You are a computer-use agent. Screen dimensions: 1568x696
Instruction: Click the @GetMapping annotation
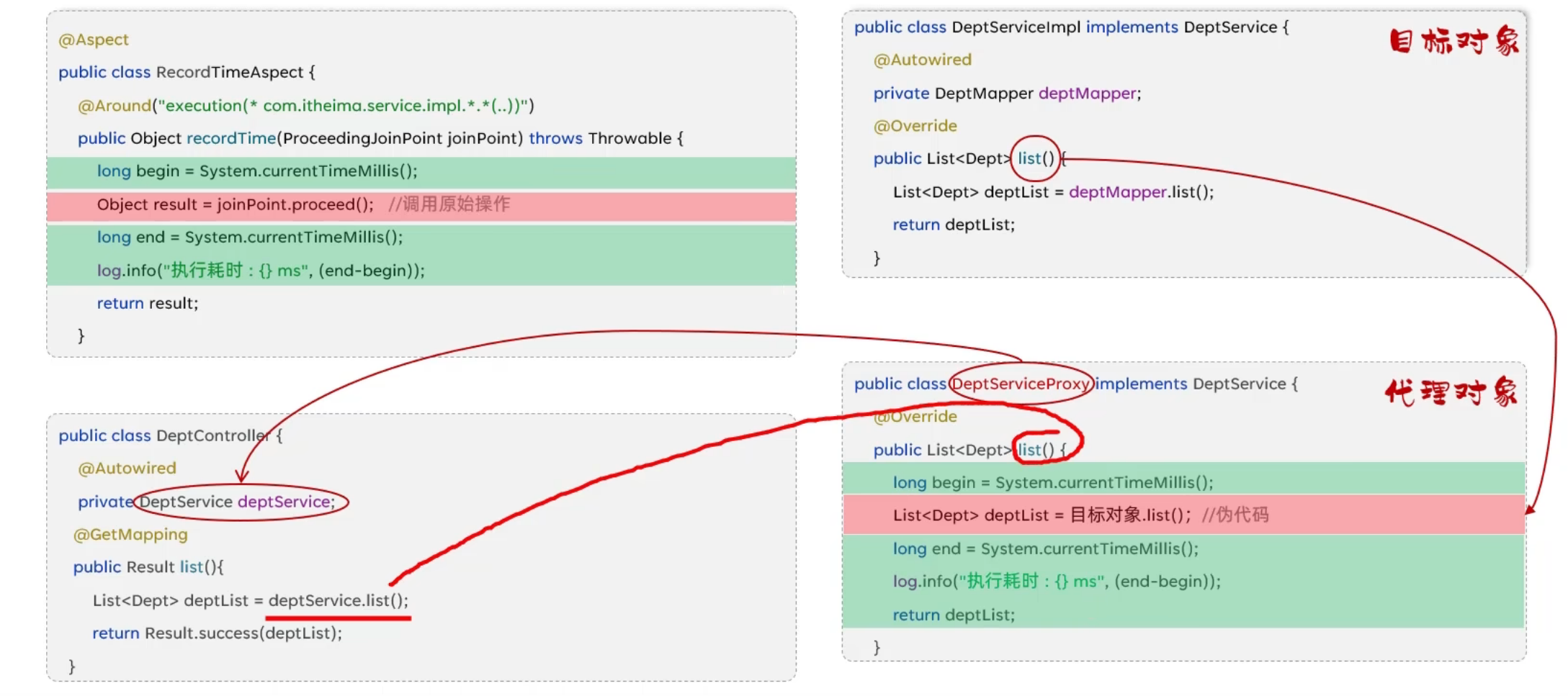point(130,535)
